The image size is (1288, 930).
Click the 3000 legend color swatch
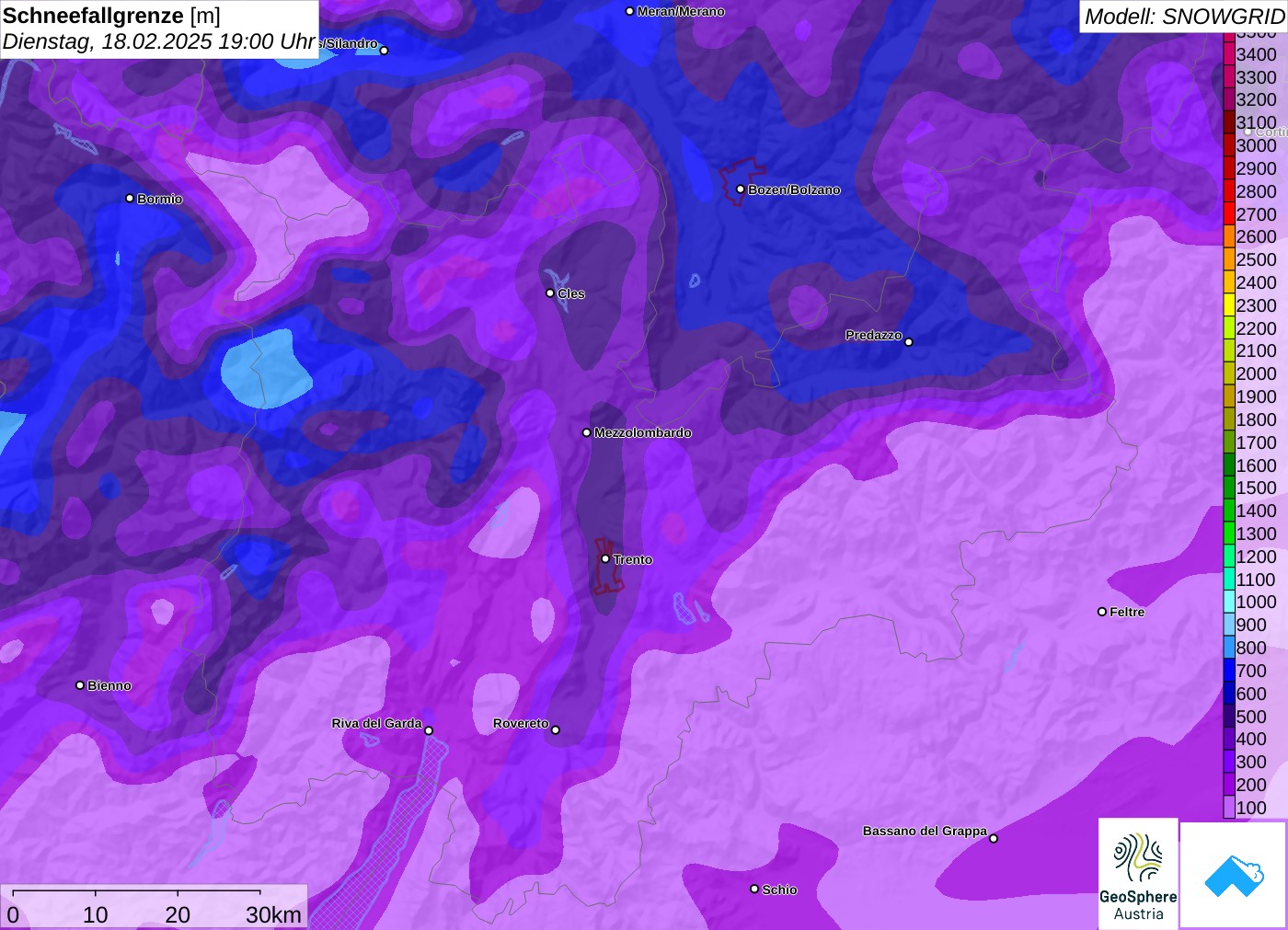pos(1229,145)
